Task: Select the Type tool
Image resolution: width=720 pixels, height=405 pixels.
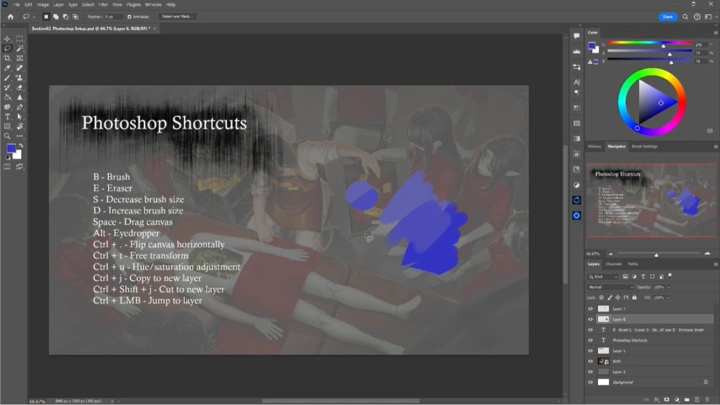Action: 7,117
